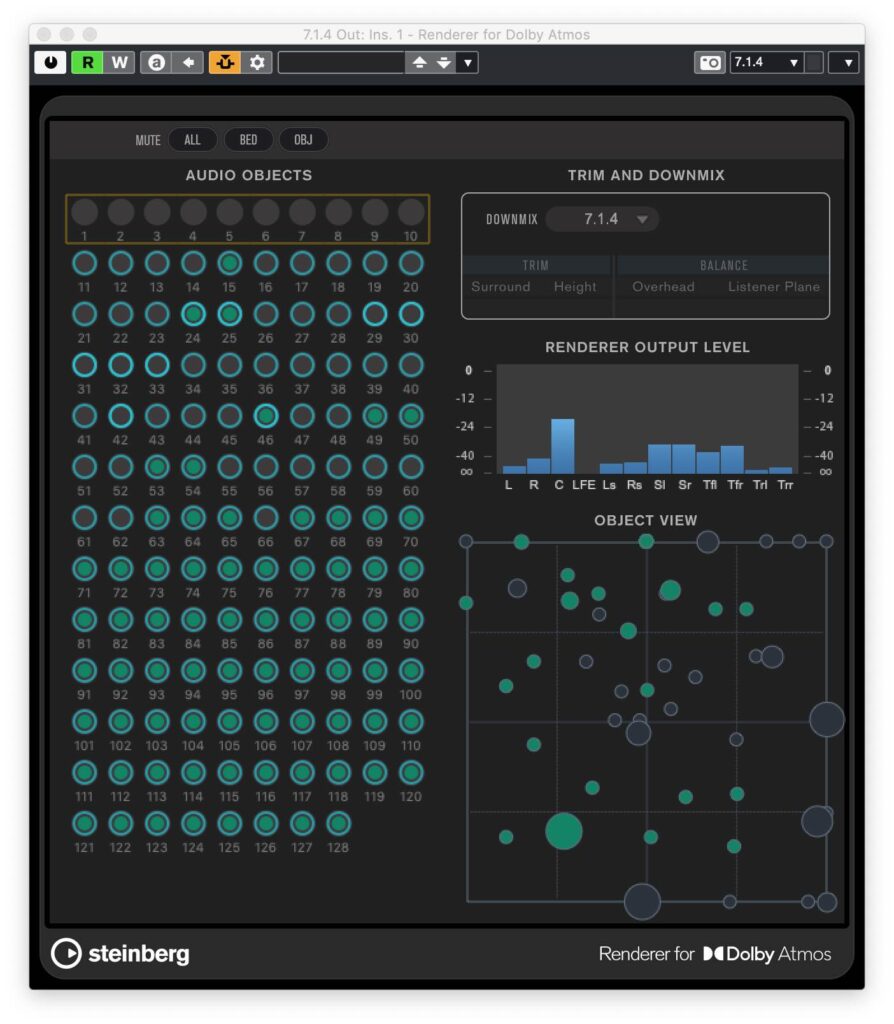Click audio object 120 indicator
Image resolution: width=894 pixels, height=1024 pixels.
[411, 773]
